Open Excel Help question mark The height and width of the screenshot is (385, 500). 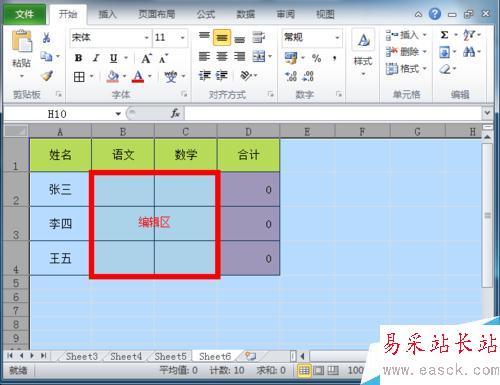(x=434, y=14)
